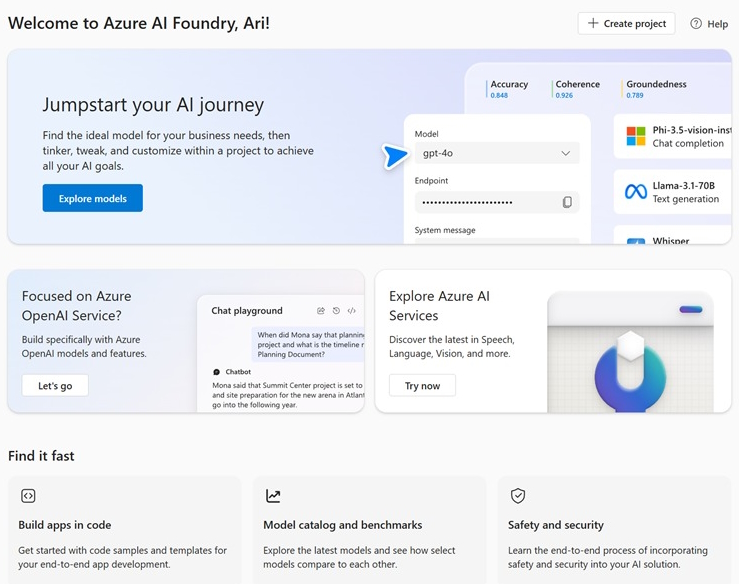Viewport: 739px width, 584px height.
Task: Click the masked Endpoint field
Action: 497,202
